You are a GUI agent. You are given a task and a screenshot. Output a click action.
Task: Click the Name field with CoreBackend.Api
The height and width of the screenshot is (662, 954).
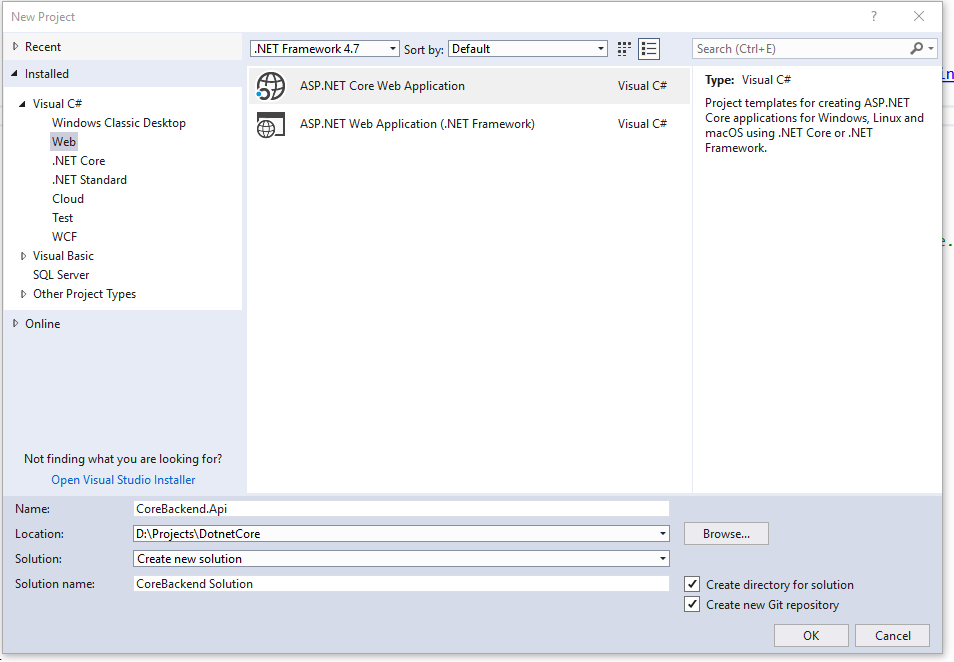(401, 509)
